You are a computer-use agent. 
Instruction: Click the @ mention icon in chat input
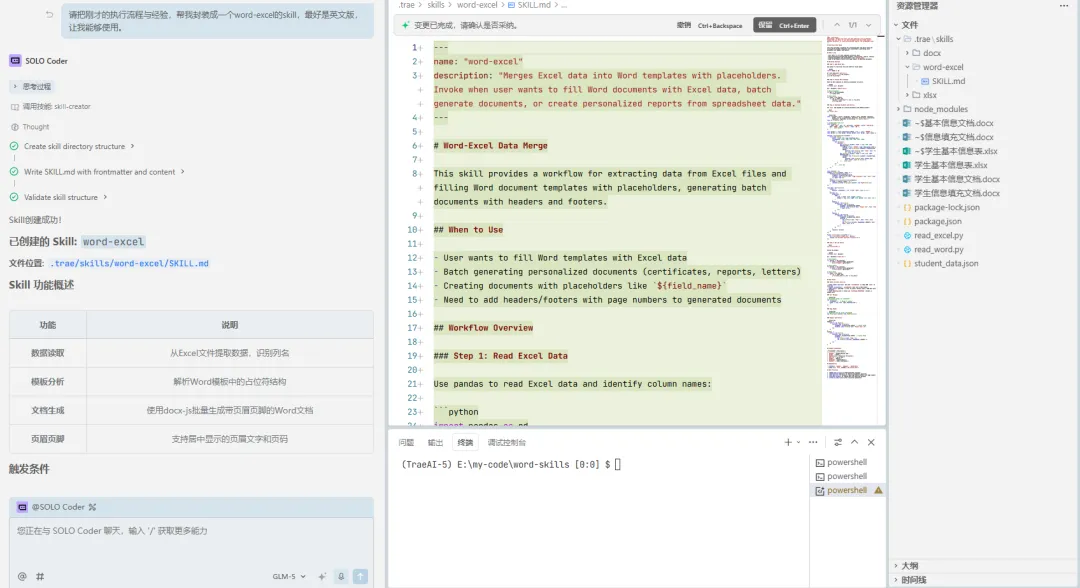click(x=22, y=576)
